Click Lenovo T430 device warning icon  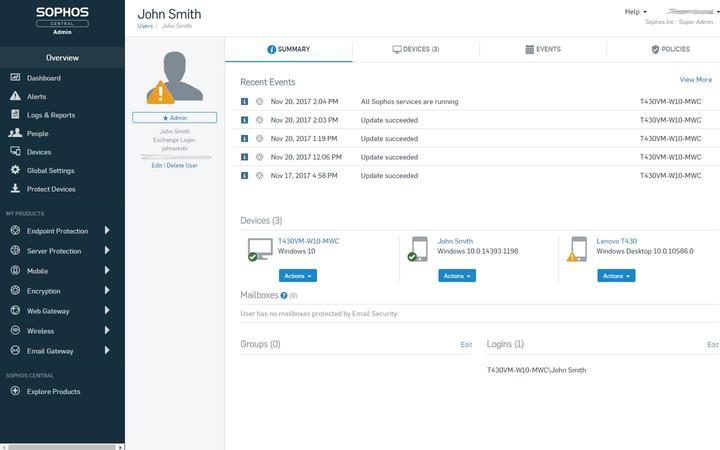pyautogui.click(x=577, y=249)
